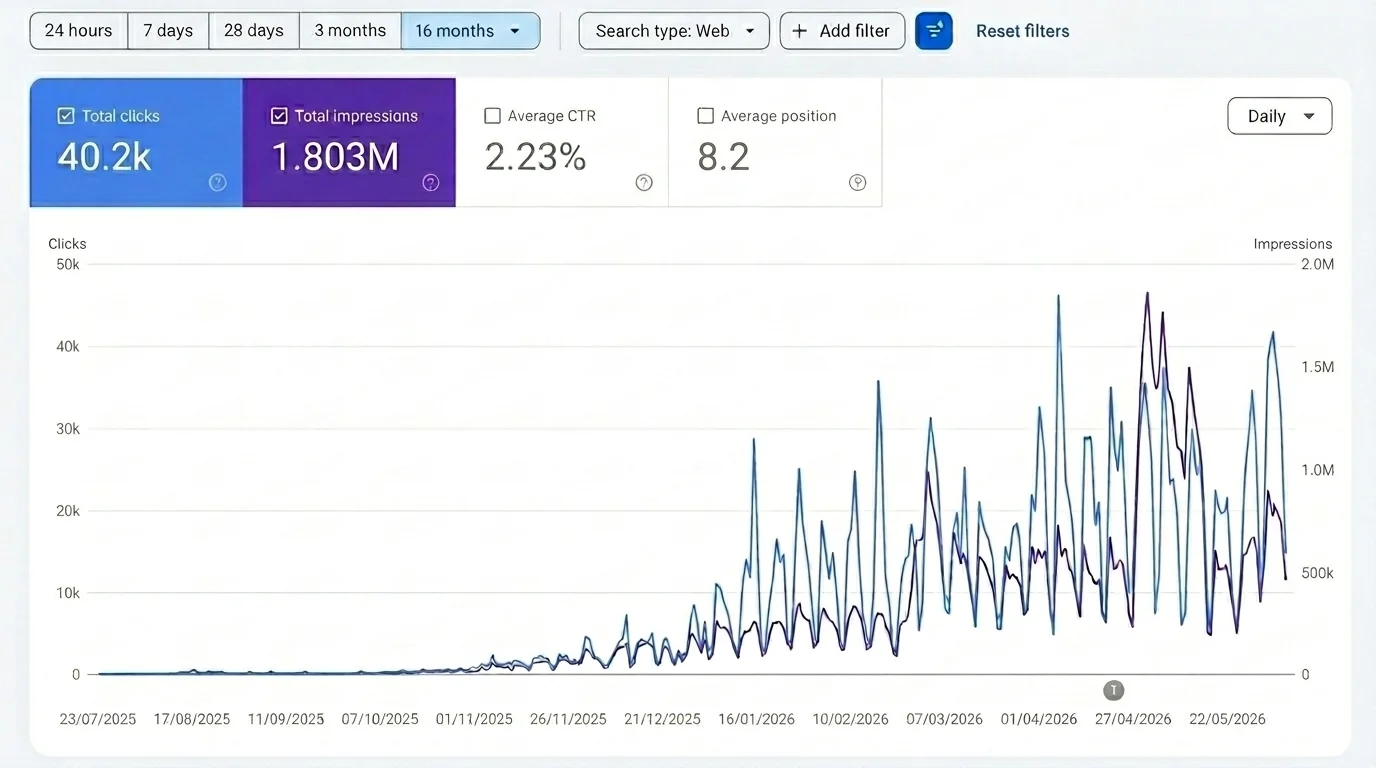Screen dimensions: 1376x768
Task: Click the 16/01/2026 date label
Action: [x=757, y=719]
